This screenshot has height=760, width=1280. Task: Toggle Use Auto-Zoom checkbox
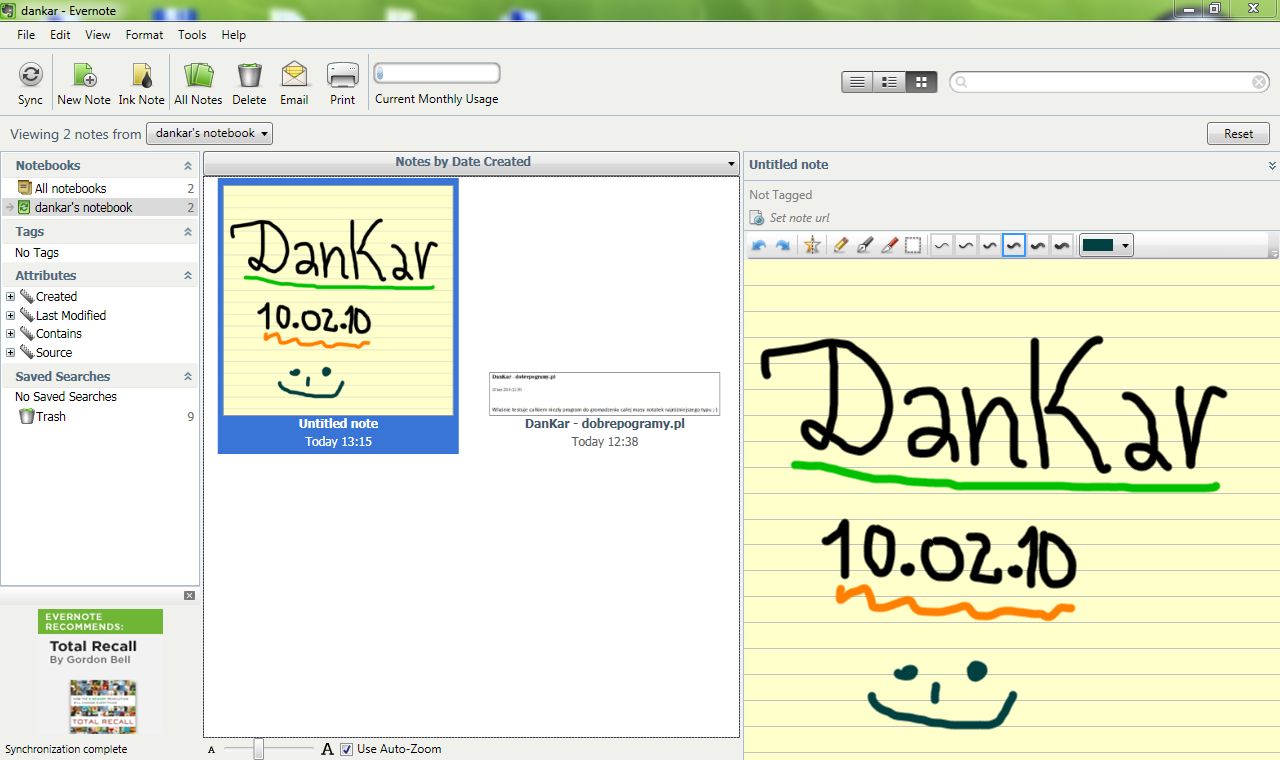click(346, 749)
